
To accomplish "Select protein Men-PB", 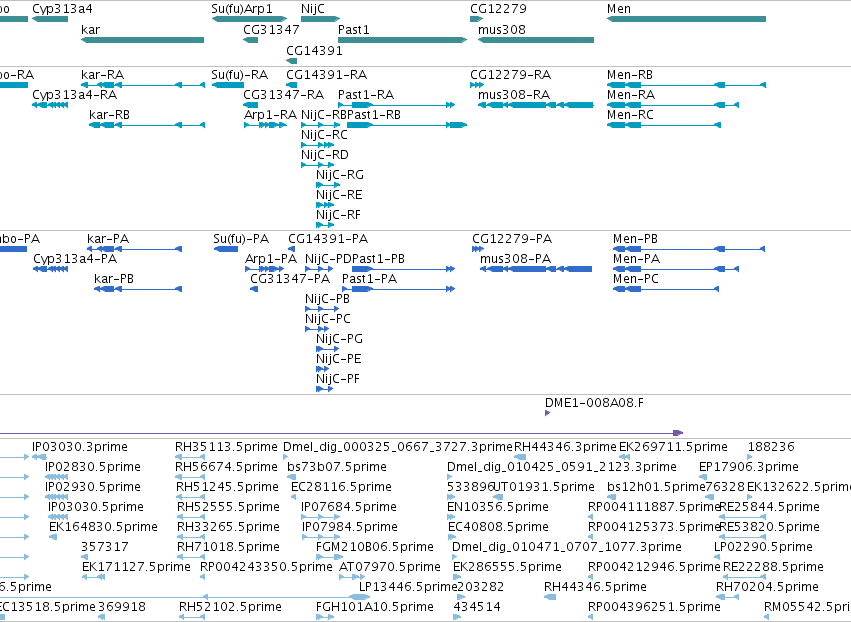I will pos(689,249).
